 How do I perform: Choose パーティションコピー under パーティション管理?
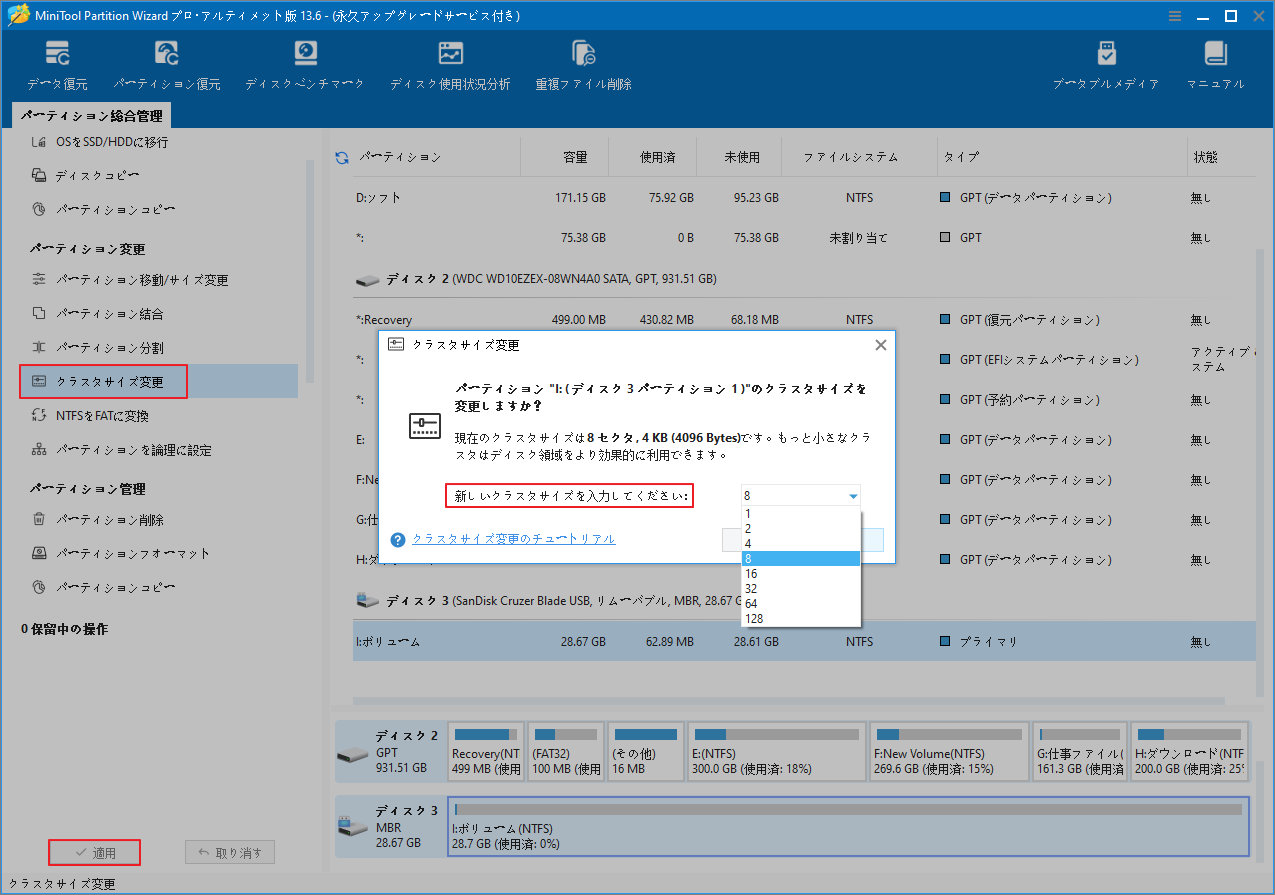[x=104, y=587]
